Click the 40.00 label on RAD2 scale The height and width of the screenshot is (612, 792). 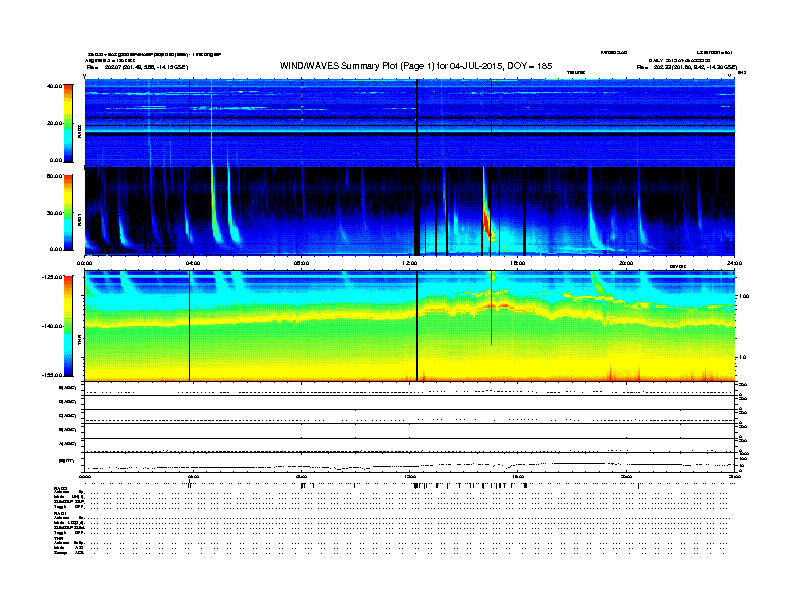click(54, 86)
